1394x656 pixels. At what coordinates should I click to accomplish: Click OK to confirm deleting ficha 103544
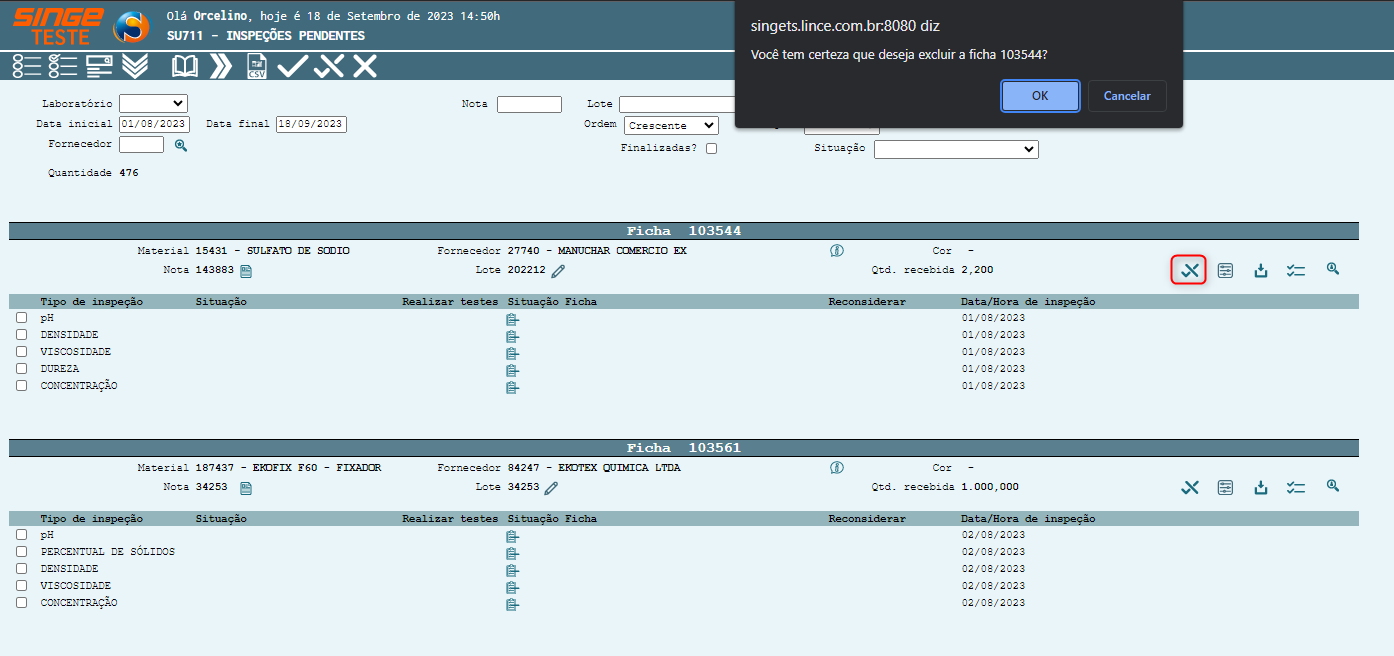tap(1040, 96)
